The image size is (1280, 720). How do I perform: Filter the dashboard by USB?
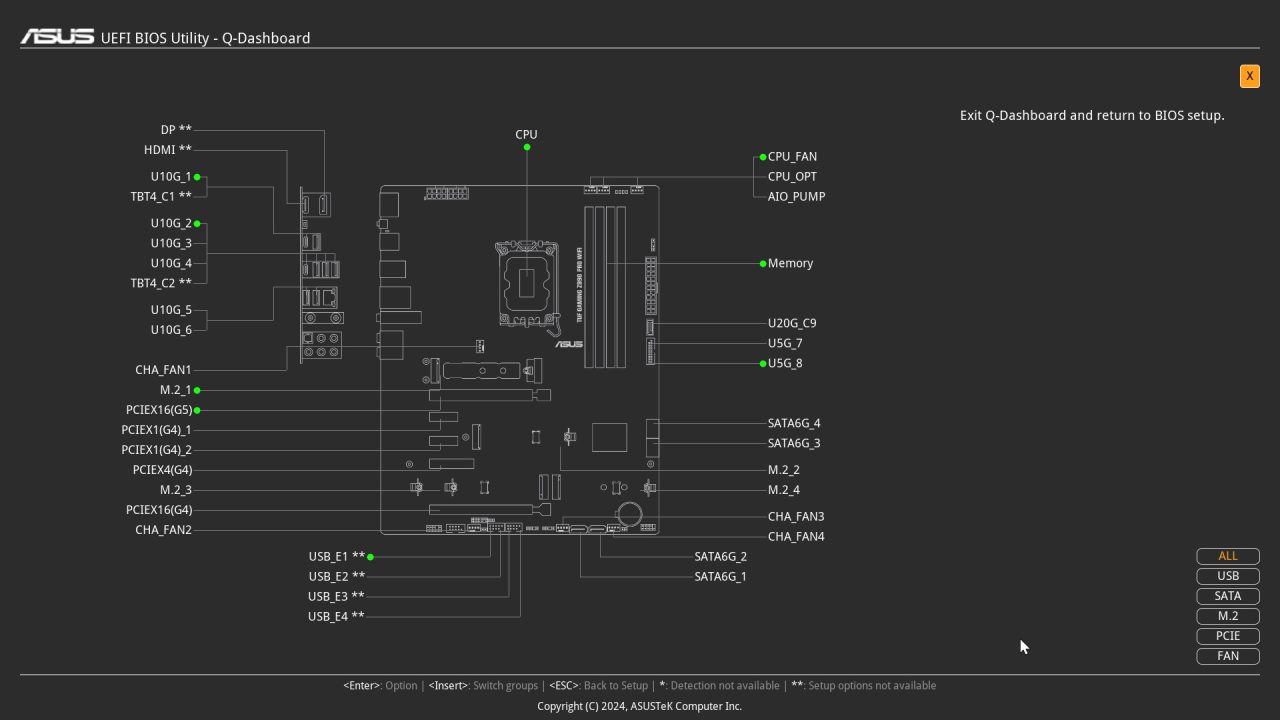pos(1228,576)
